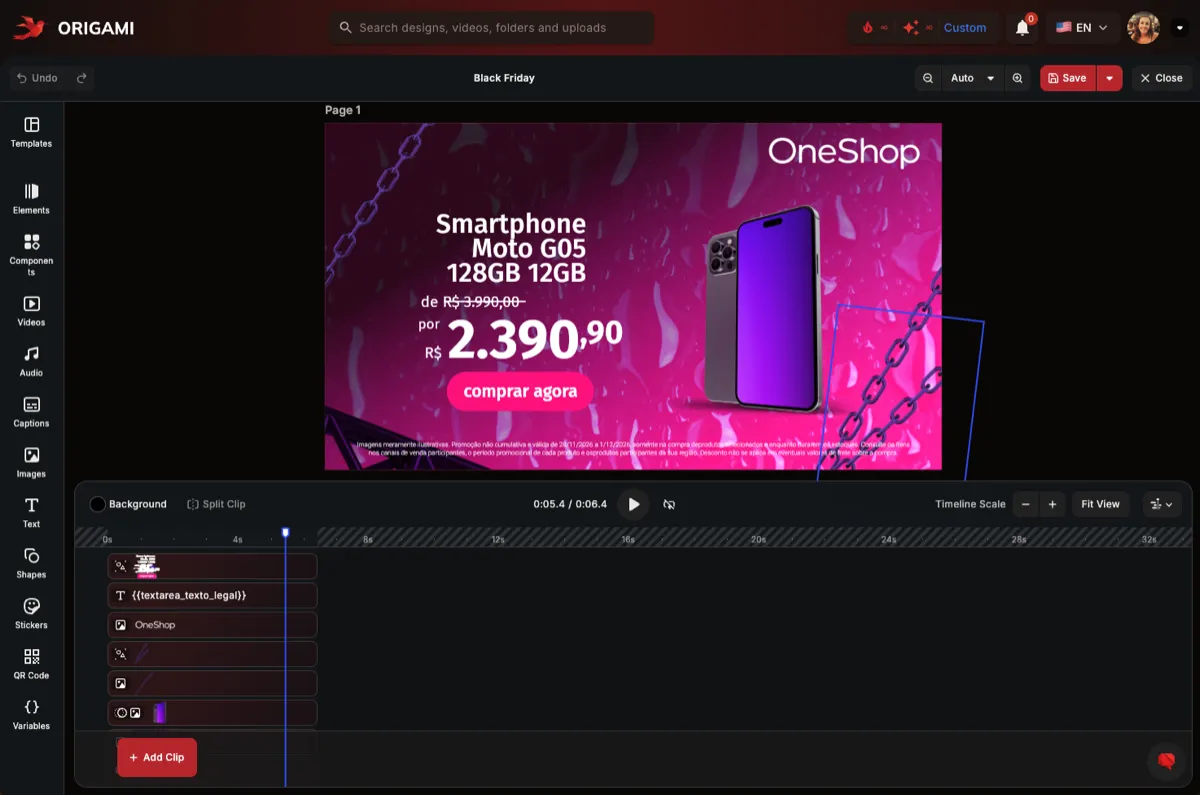1200x795 pixels.
Task: Click the sparkle AI credits icon
Action: (x=910, y=28)
